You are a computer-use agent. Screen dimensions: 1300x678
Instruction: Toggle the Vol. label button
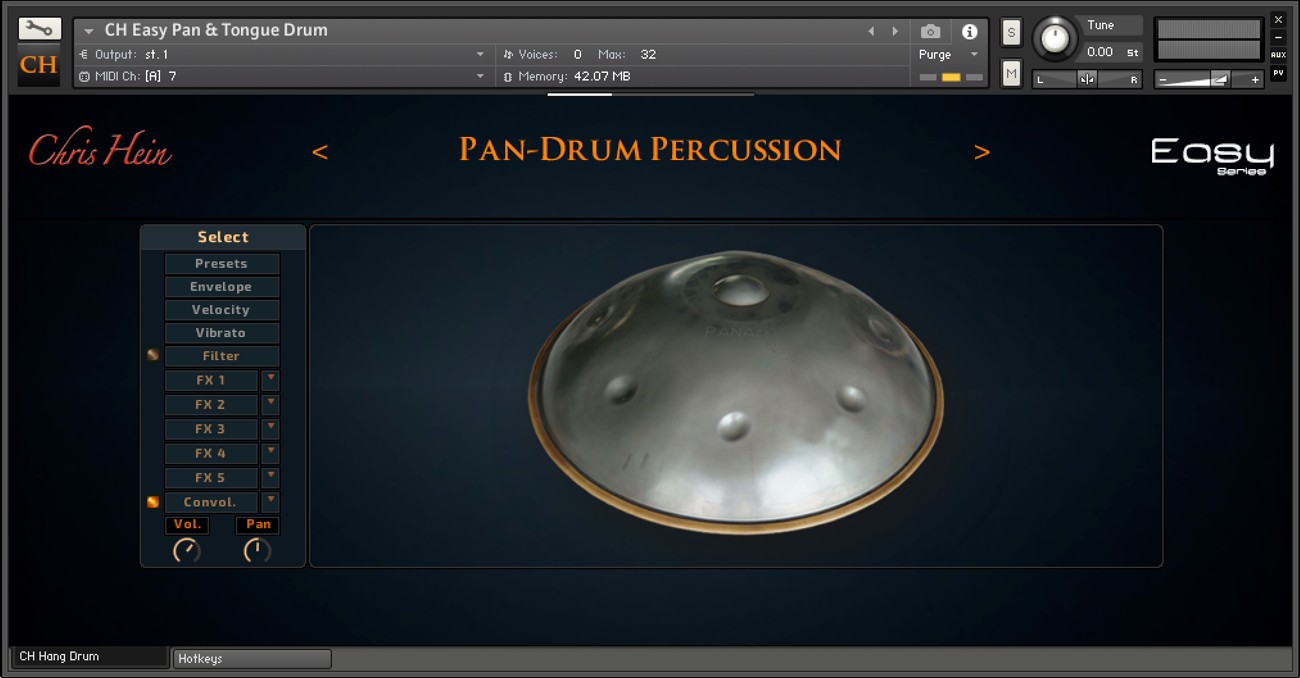[x=187, y=525]
